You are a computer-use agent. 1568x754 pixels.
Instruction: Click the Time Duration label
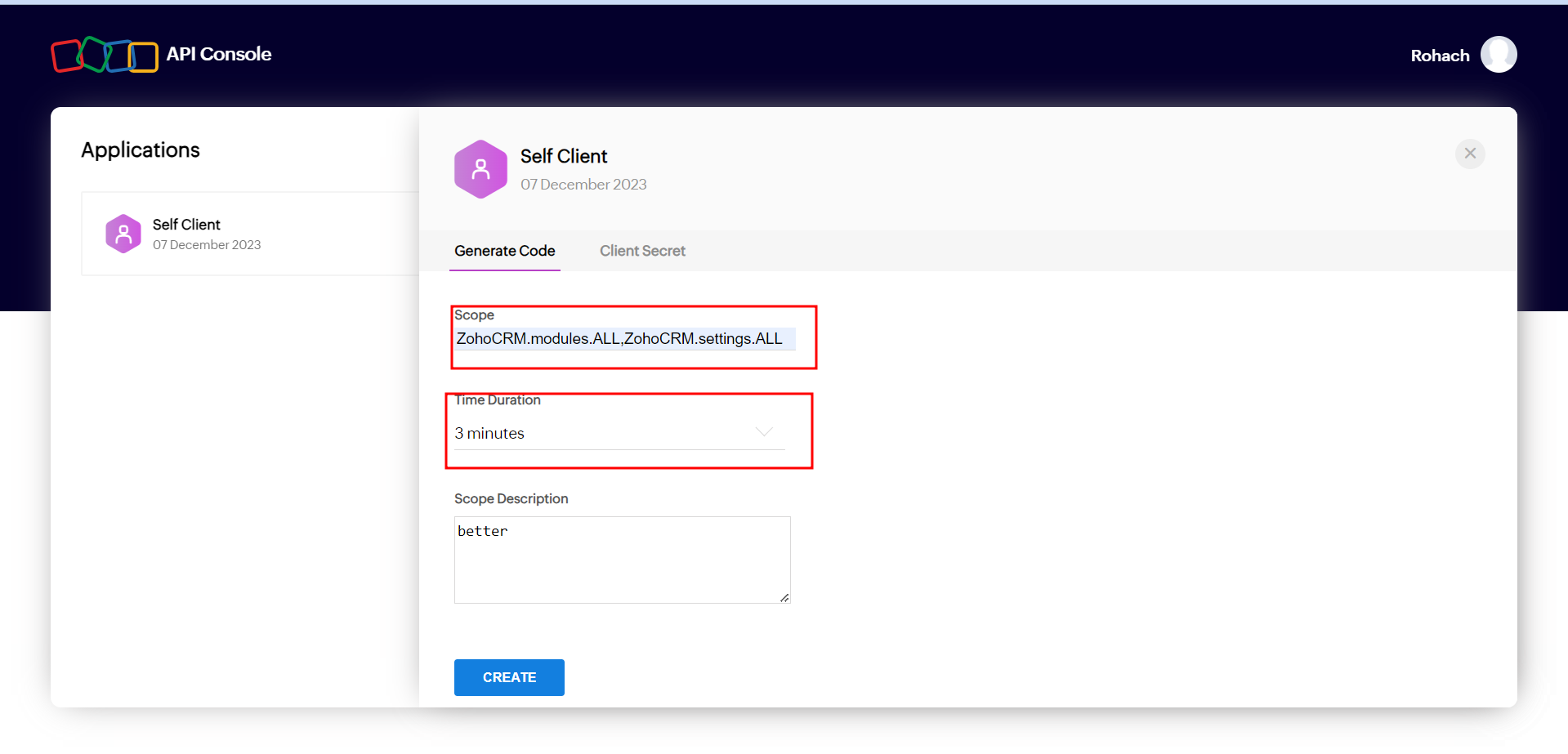[x=498, y=399]
